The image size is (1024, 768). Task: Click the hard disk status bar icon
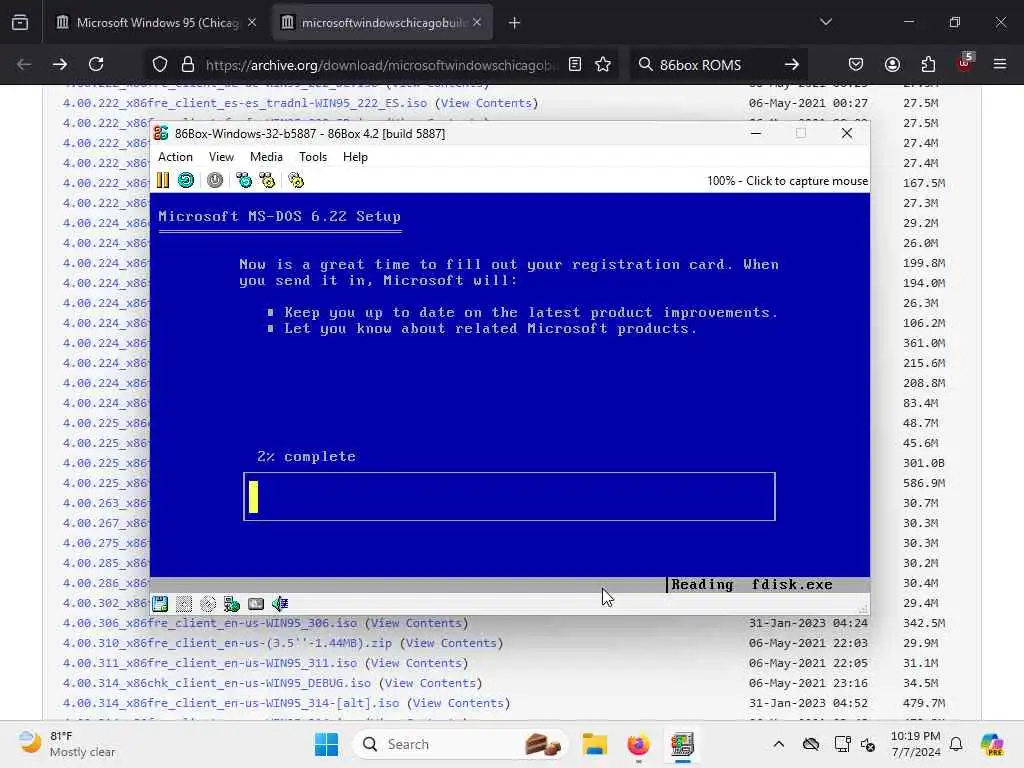[256, 604]
